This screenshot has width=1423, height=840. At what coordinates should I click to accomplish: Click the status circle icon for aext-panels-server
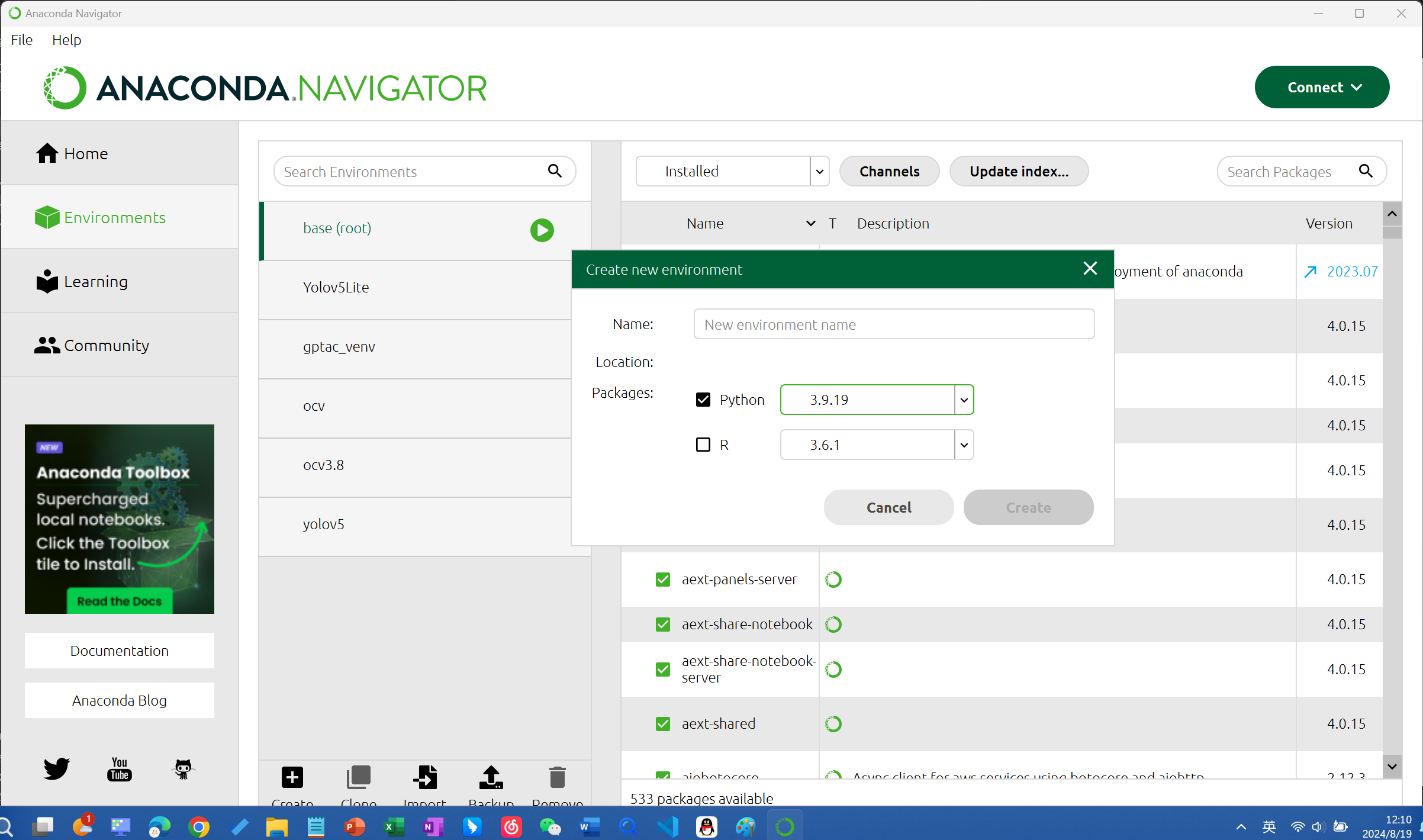point(833,580)
